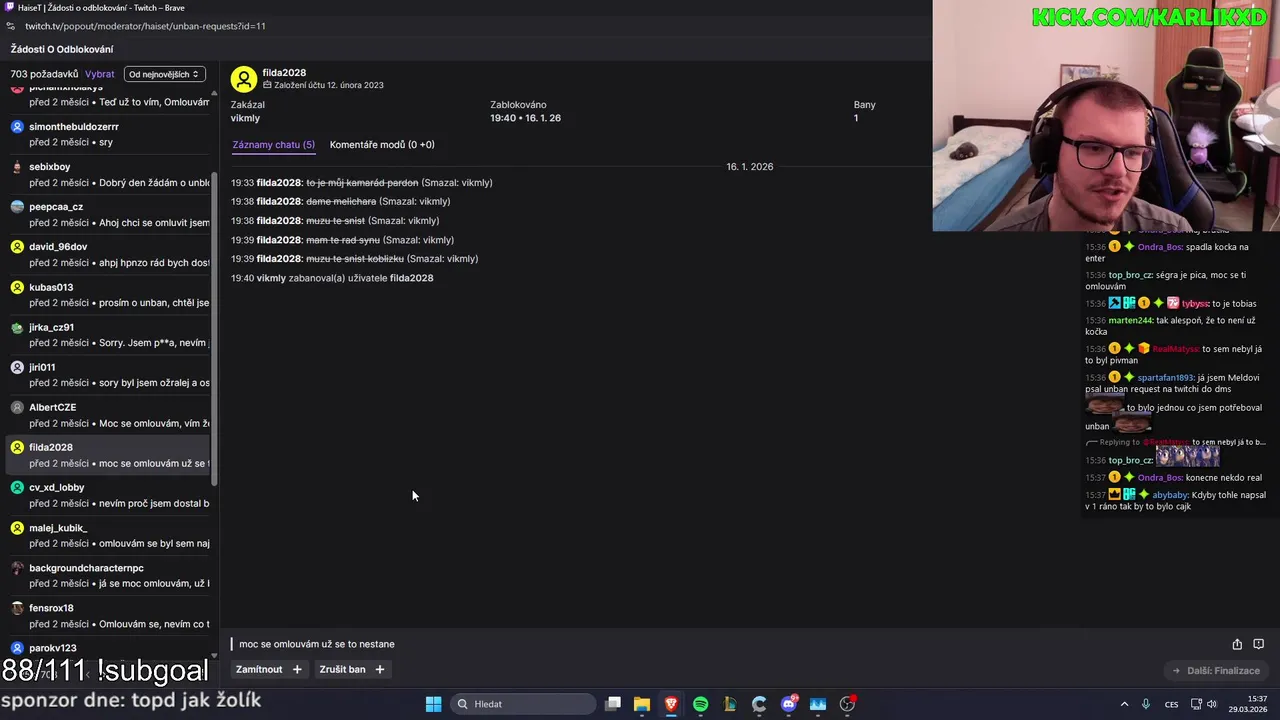Click Brave browser taskbar icon
Viewport: 1280px width, 720px height.
pos(671,704)
